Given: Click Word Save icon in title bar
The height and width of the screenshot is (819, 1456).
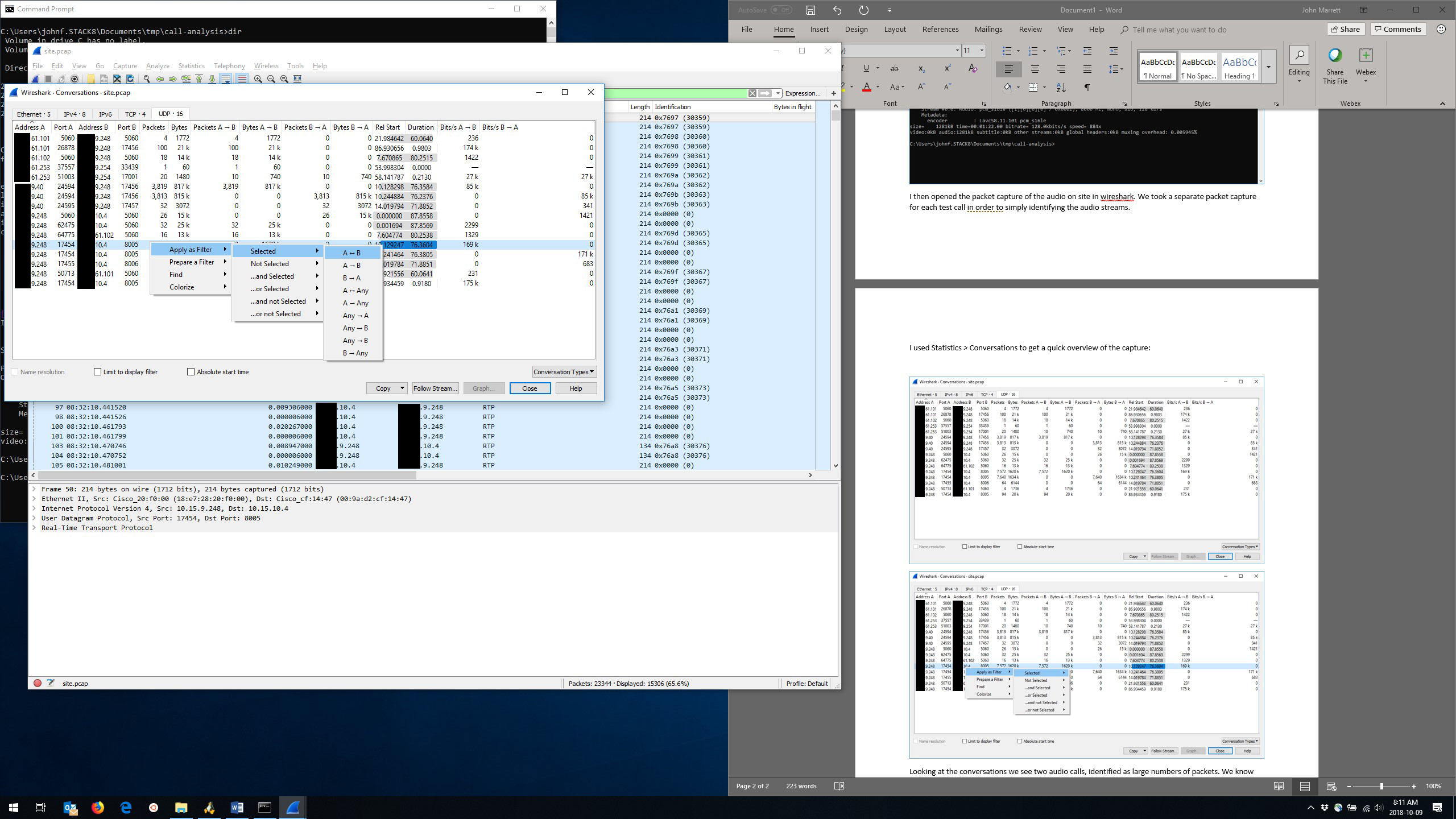Looking at the screenshot, I should click(810, 10).
